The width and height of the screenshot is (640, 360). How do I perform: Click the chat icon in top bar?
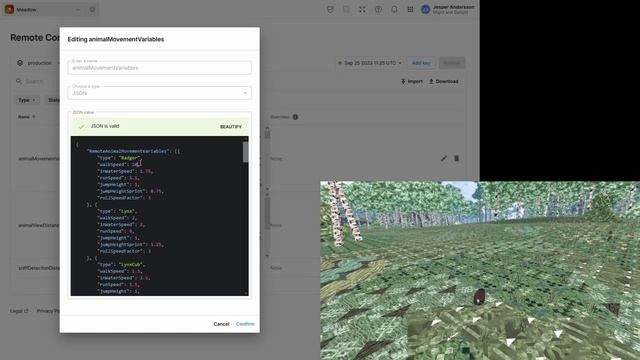(346, 9)
